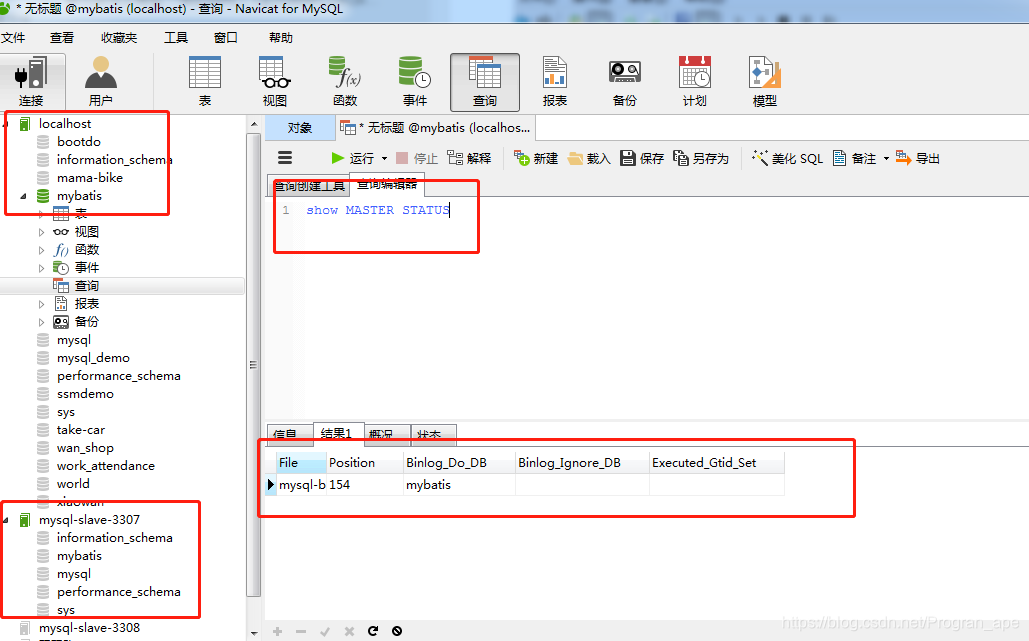Switch to the 结果1 result tab
This screenshot has width=1029, height=641.
pos(338,433)
